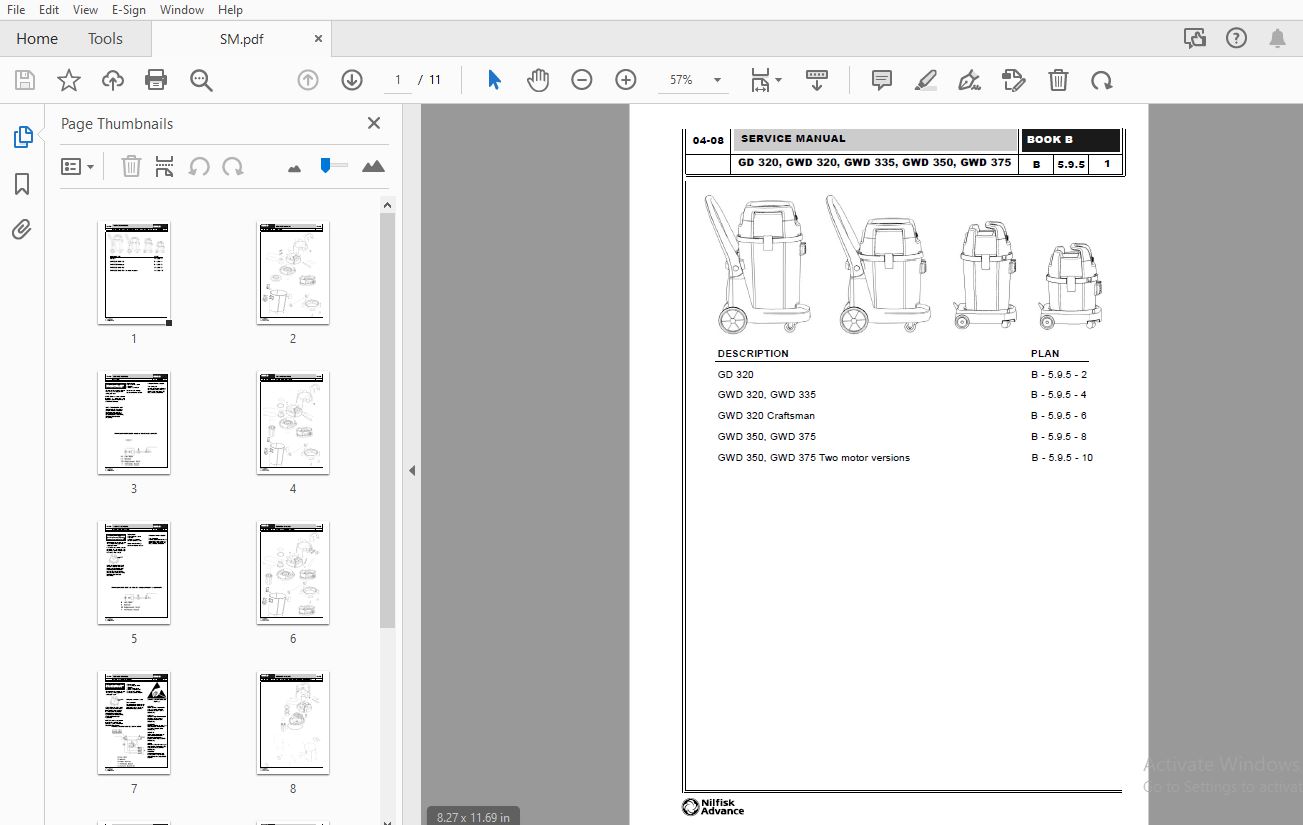Click the read mode keyboard icon
This screenshot has width=1303, height=825.
pos(817,80)
